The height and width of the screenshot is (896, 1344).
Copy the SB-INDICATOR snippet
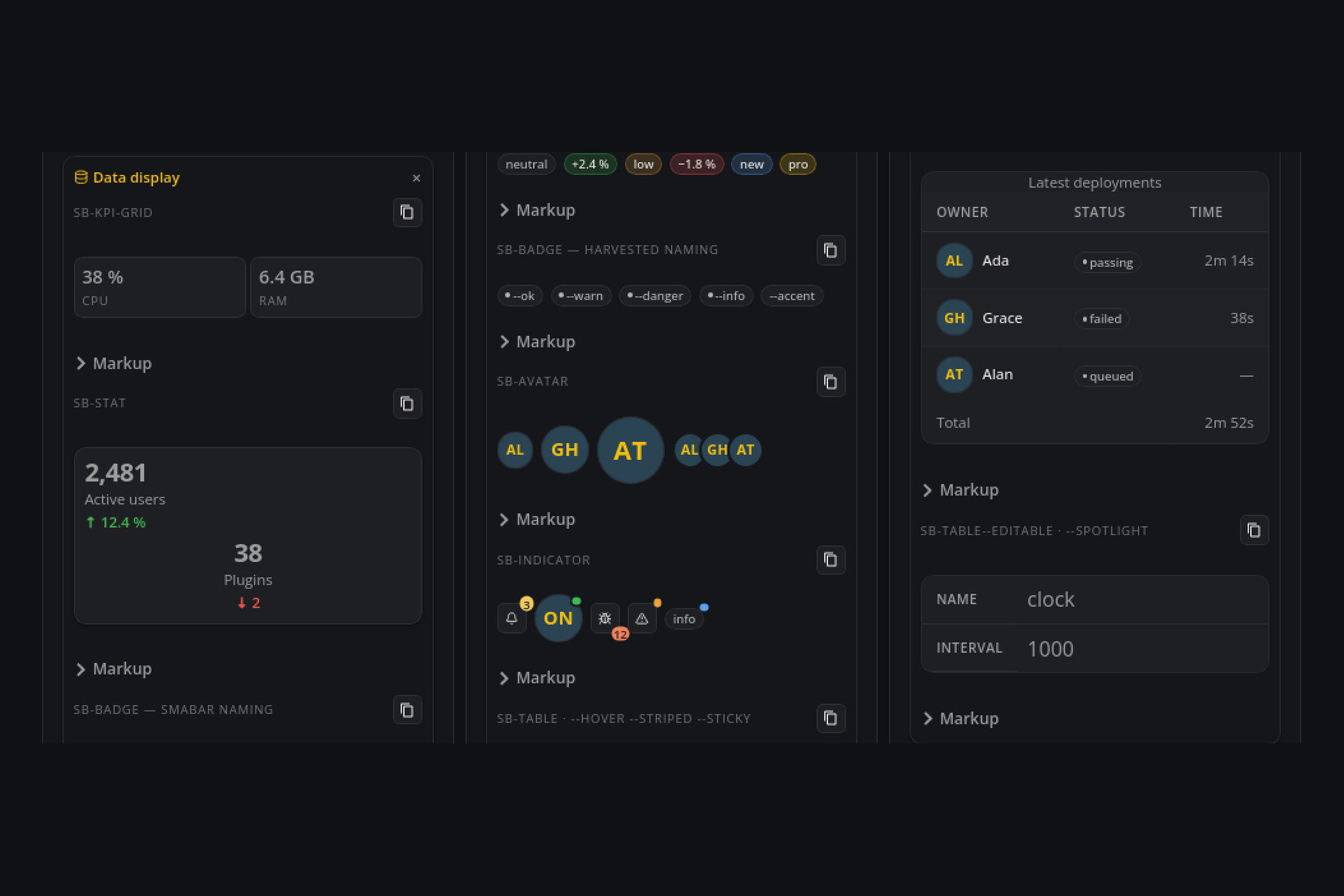click(830, 560)
